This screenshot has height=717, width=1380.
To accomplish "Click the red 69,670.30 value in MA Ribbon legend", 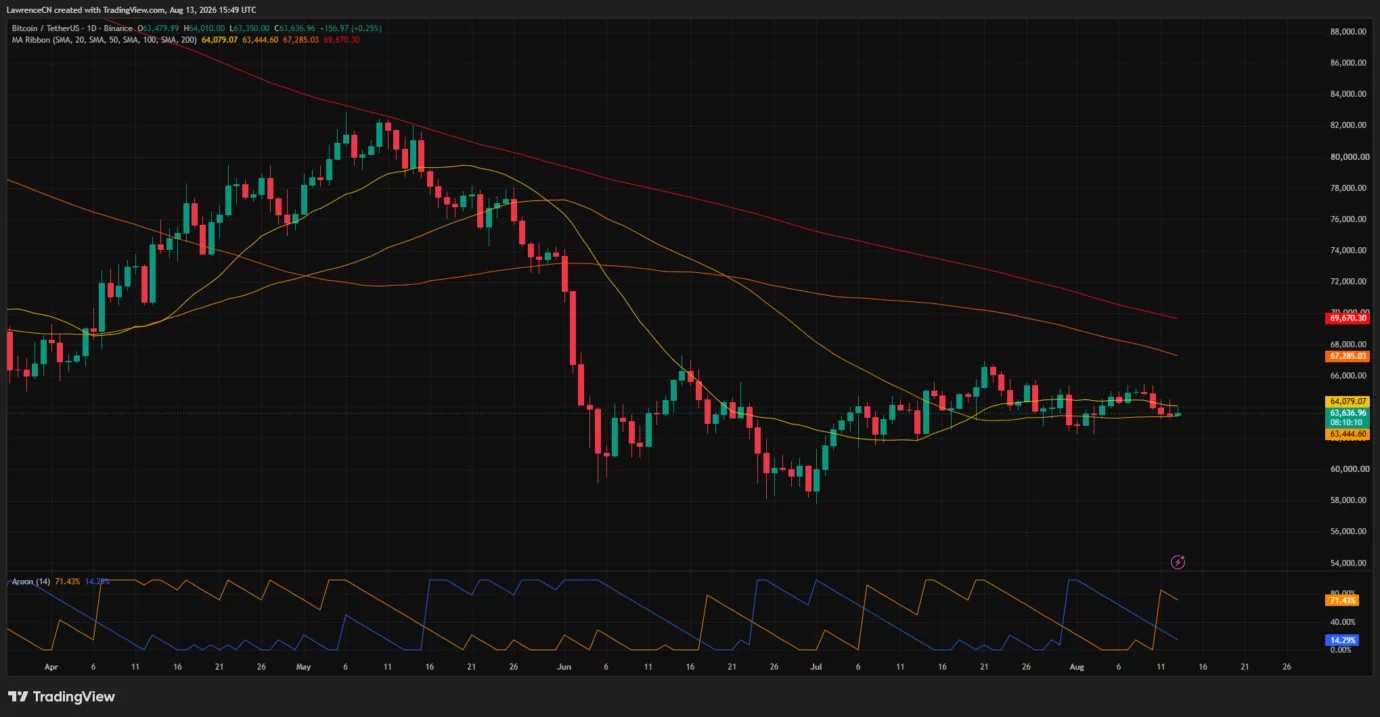I will 341,40.
